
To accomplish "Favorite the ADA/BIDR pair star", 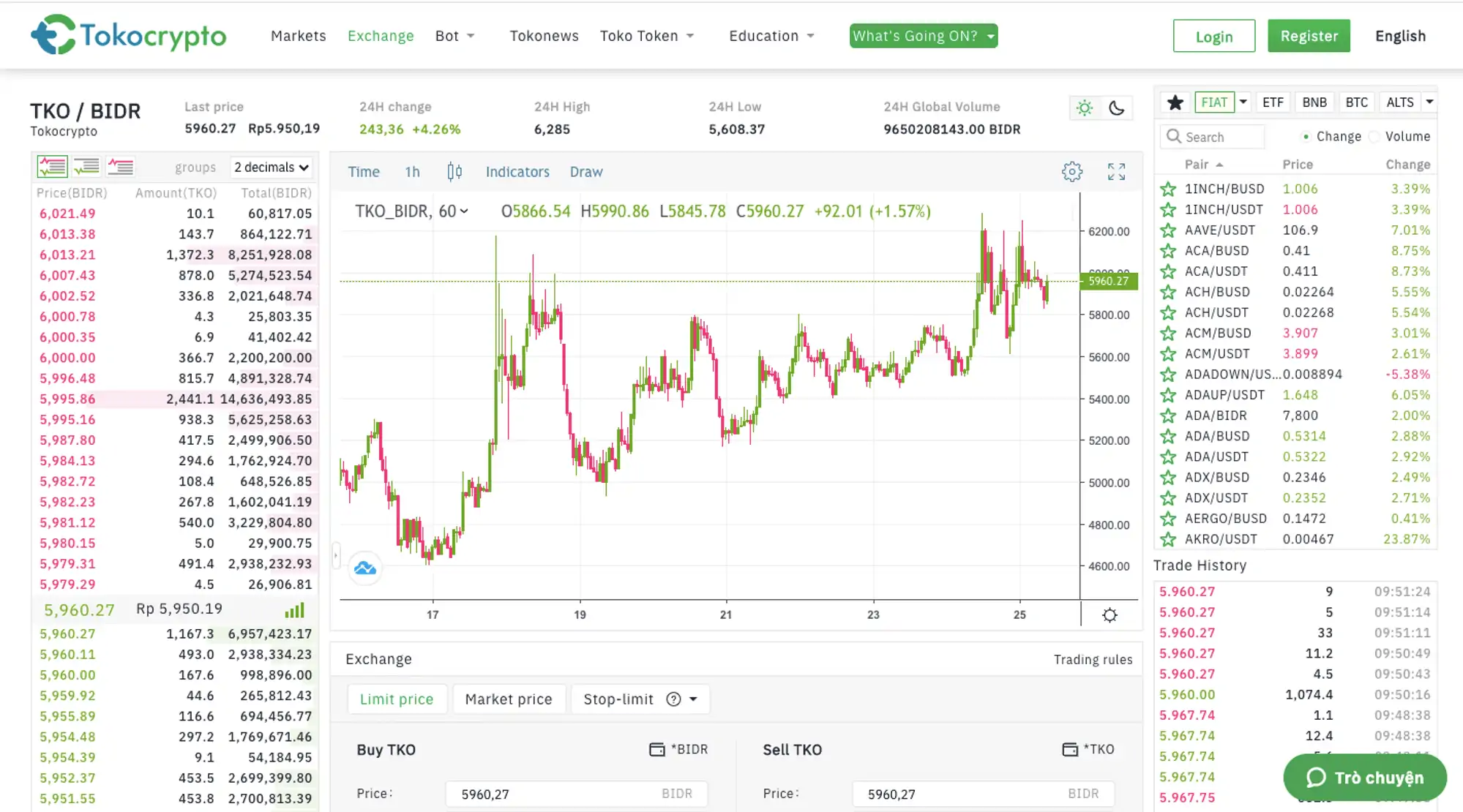I will (1168, 416).
